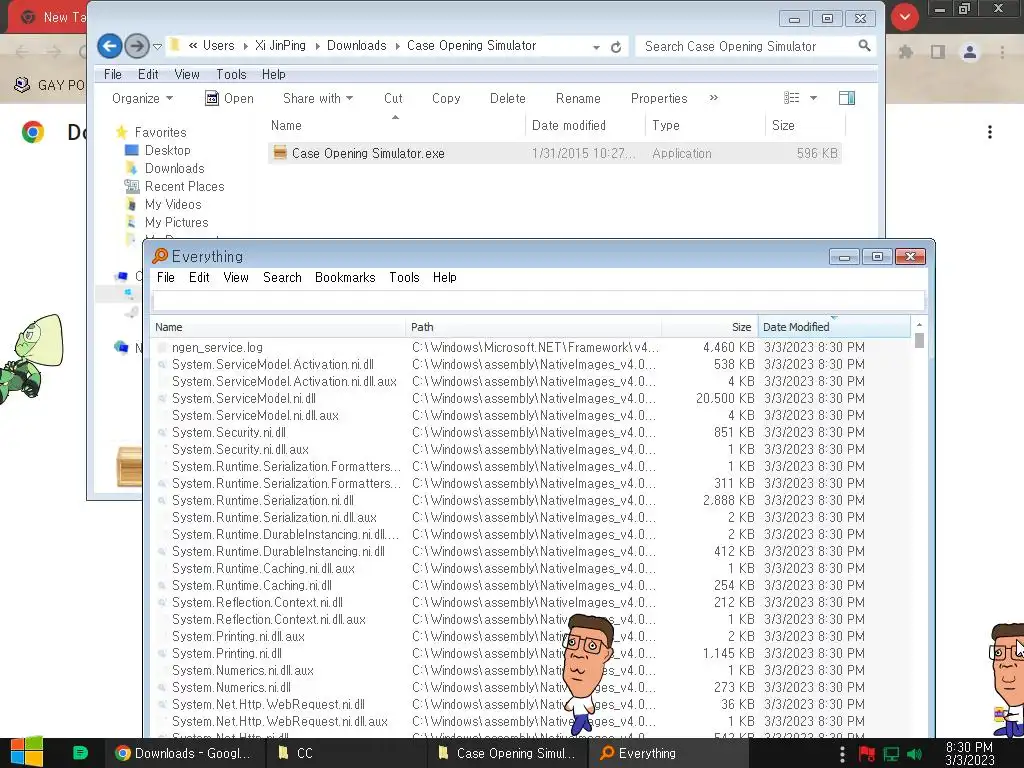Toggle the preview pane icon
This screenshot has height=768, width=1024.
pyautogui.click(x=847, y=98)
